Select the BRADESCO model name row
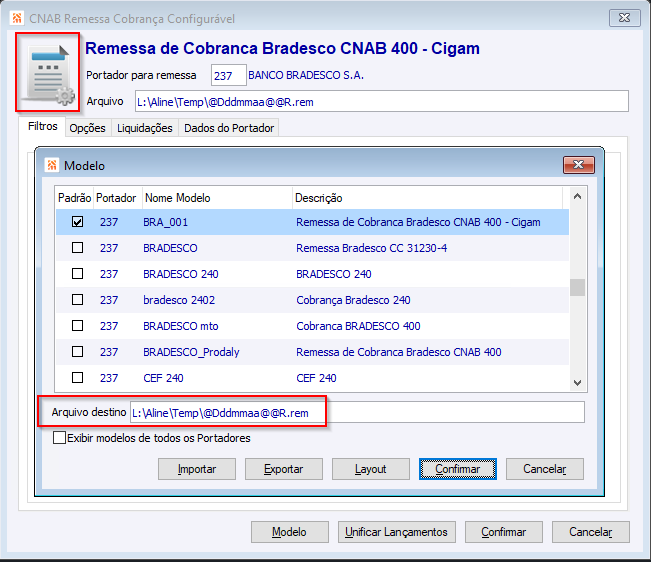651x562 pixels. 170,248
